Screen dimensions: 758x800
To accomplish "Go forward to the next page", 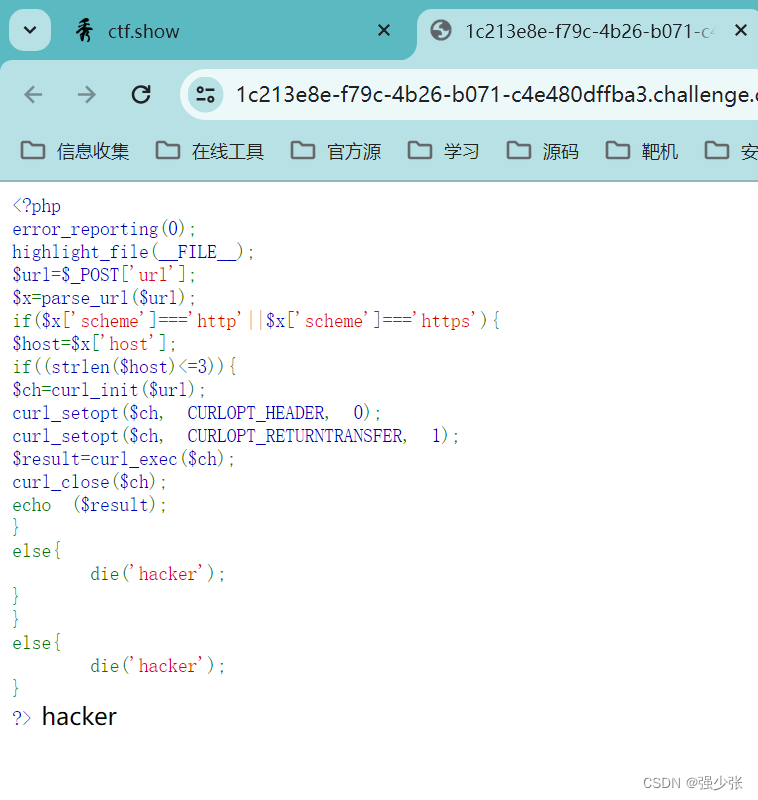I will tap(87, 94).
